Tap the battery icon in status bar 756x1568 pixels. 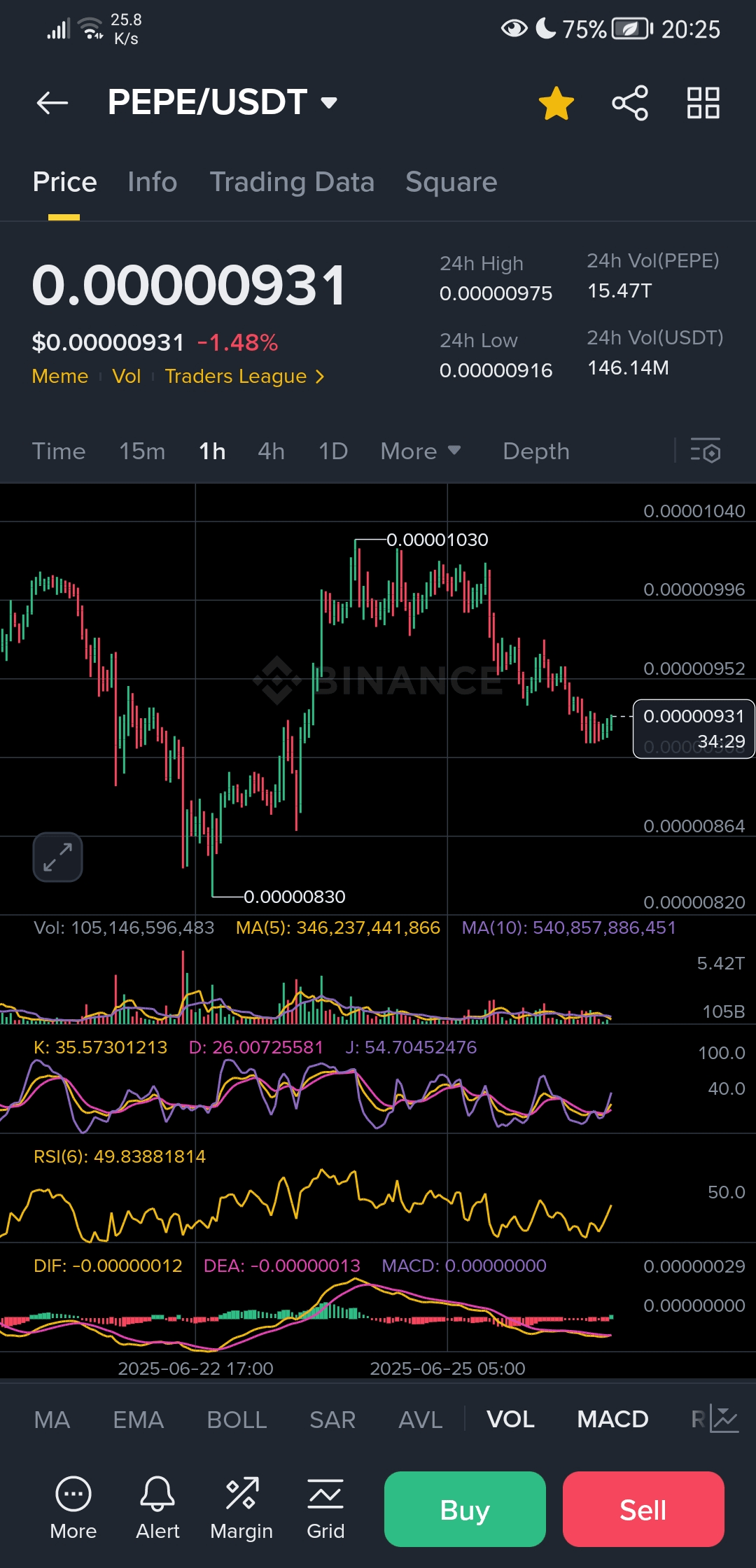(x=632, y=29)
